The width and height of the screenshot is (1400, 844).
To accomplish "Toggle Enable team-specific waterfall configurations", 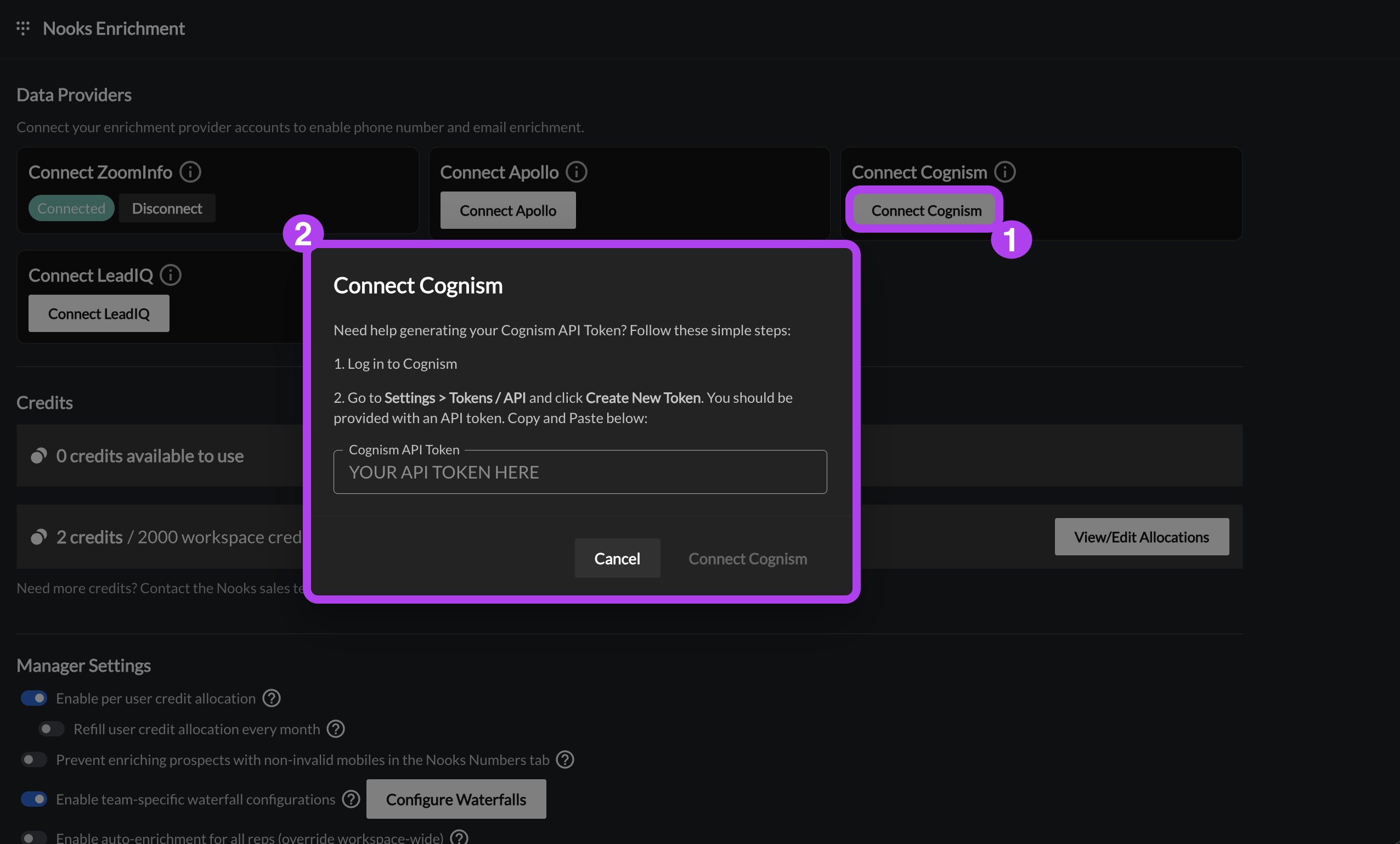I will [34, 799].
